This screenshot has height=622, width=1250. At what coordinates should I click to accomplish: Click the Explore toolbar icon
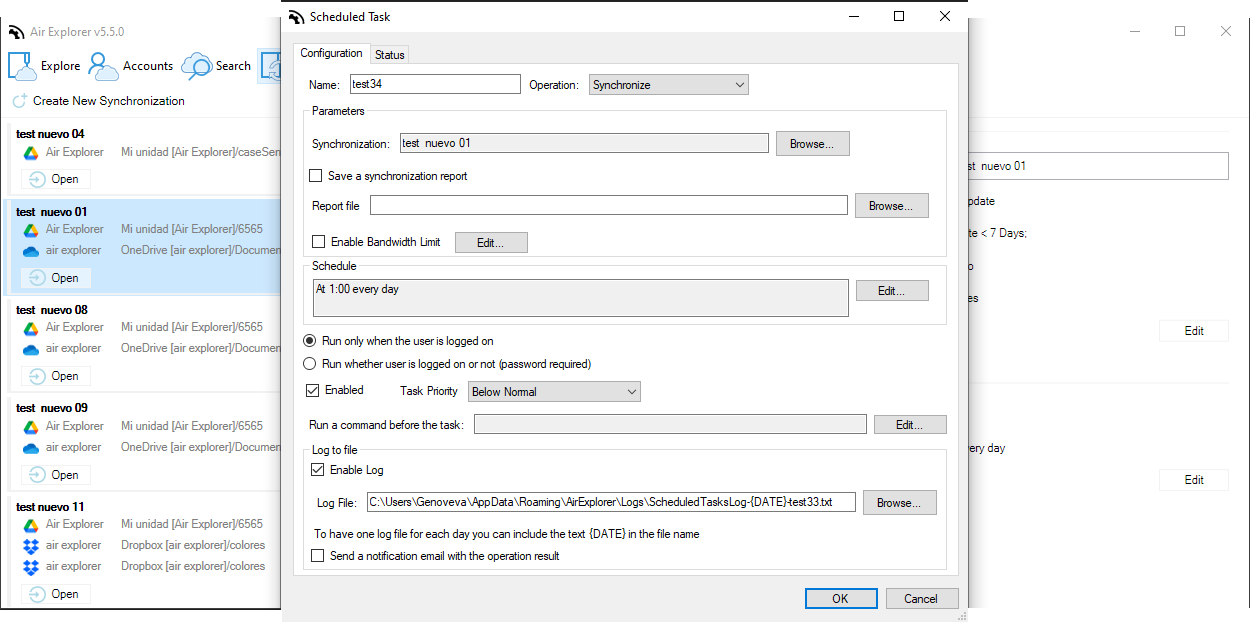pos(23,66)
